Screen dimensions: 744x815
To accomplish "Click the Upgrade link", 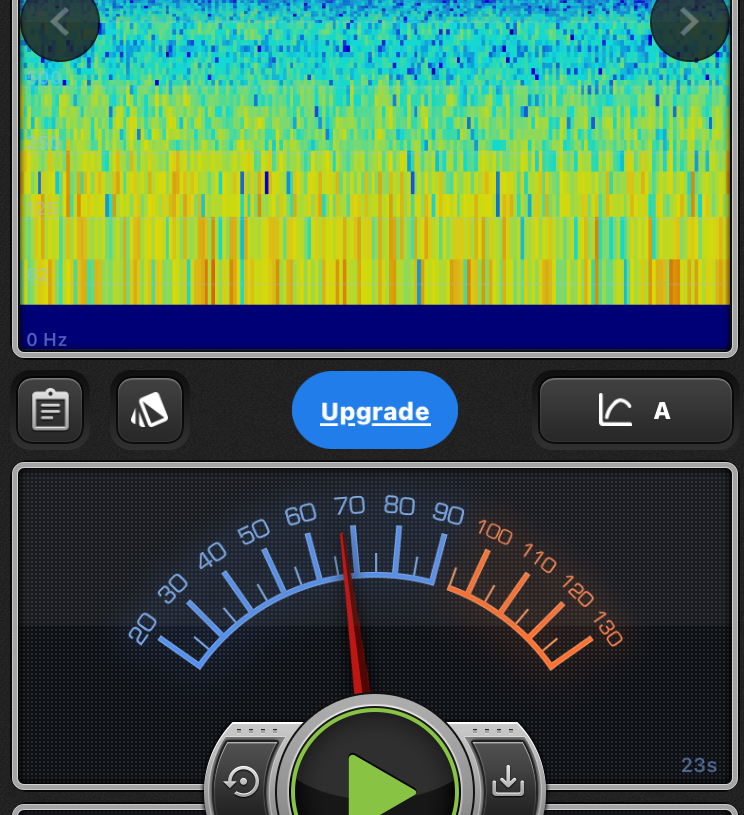I will pos(375,411).
